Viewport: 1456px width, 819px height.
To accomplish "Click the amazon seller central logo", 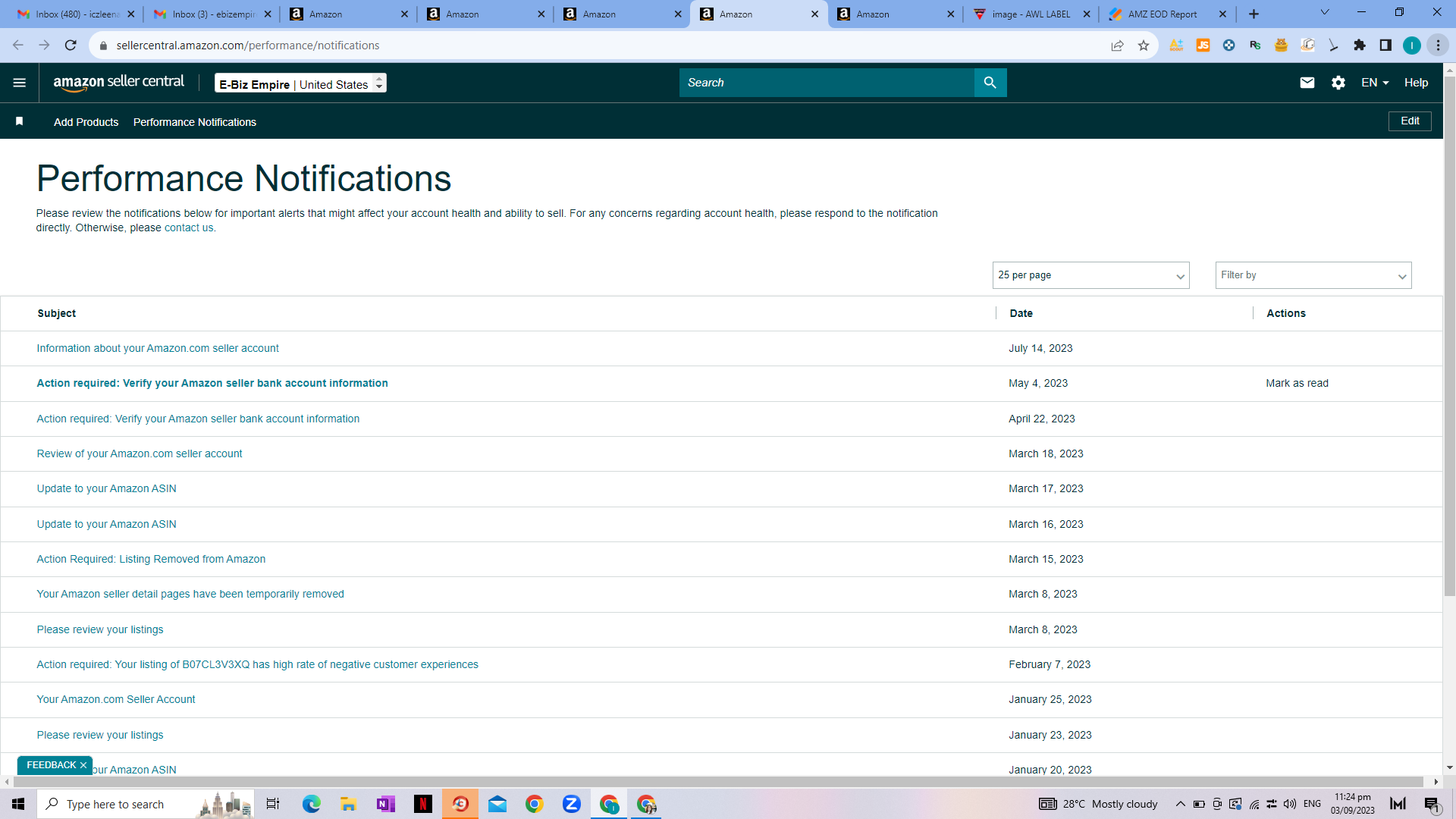I will (x=119, y=83).
